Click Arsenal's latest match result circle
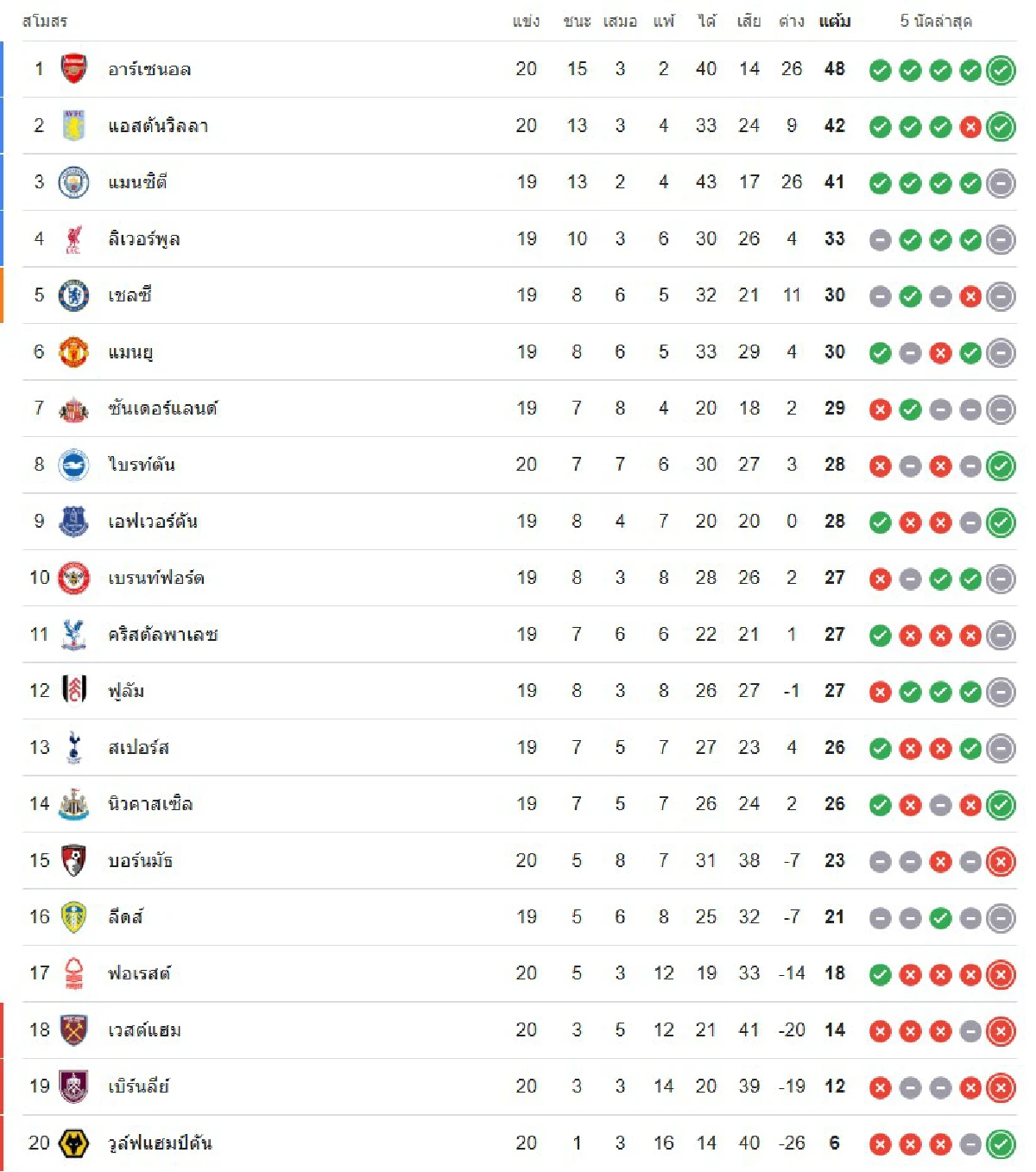Viewport: 1036px width, 1172px height. (x=1001, y=70)
